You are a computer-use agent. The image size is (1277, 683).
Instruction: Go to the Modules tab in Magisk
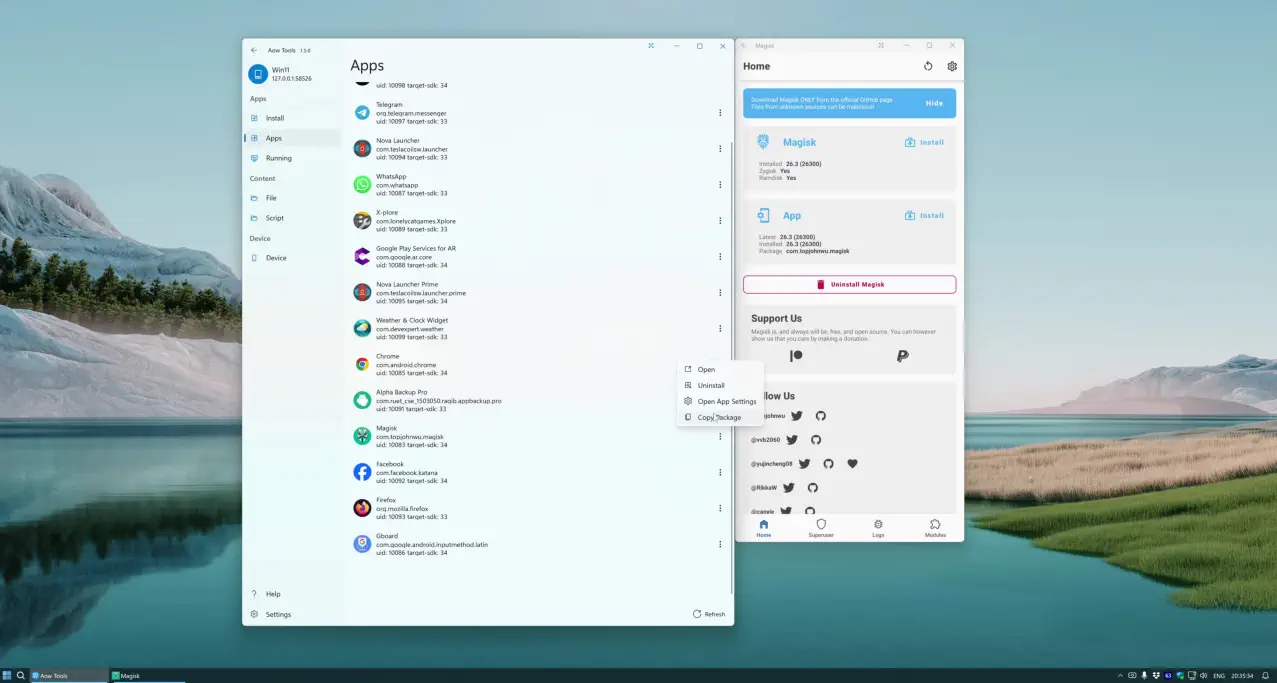935,528
